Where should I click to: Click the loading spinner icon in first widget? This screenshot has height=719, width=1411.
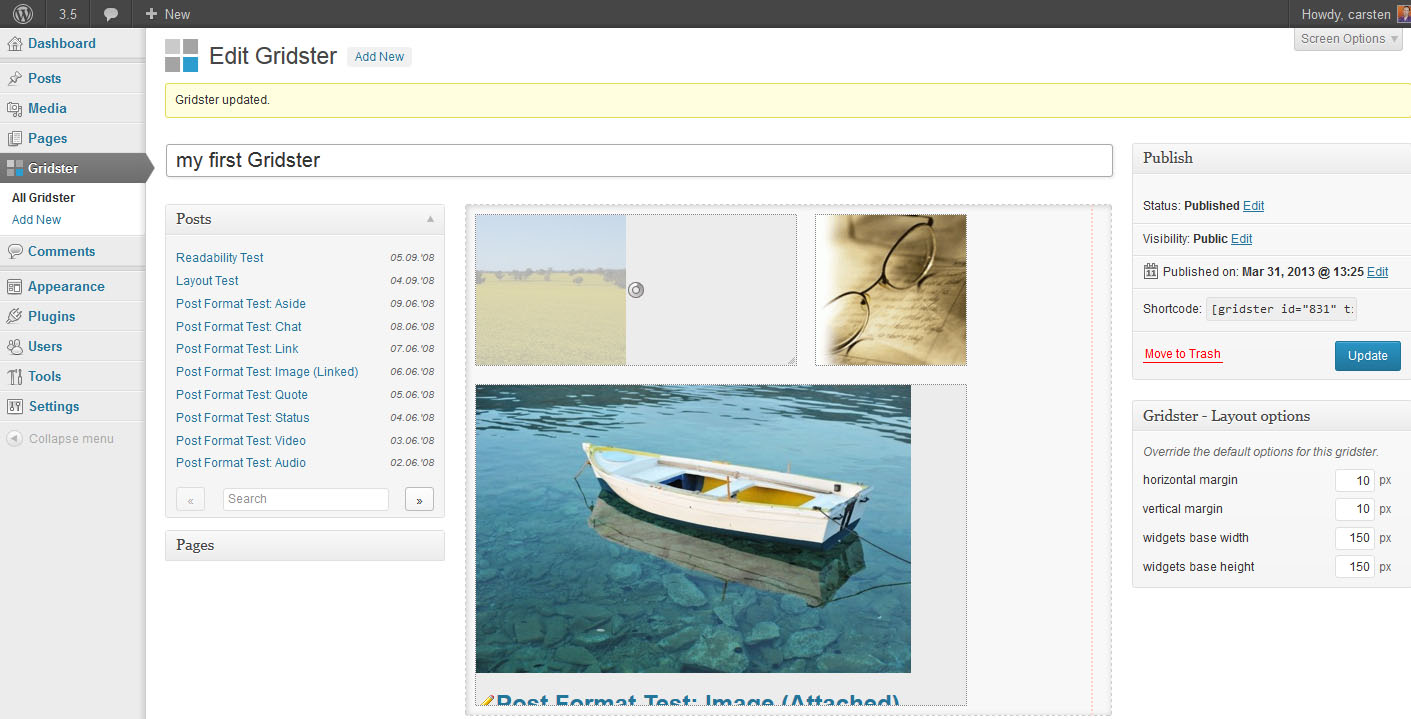(635, 290)
